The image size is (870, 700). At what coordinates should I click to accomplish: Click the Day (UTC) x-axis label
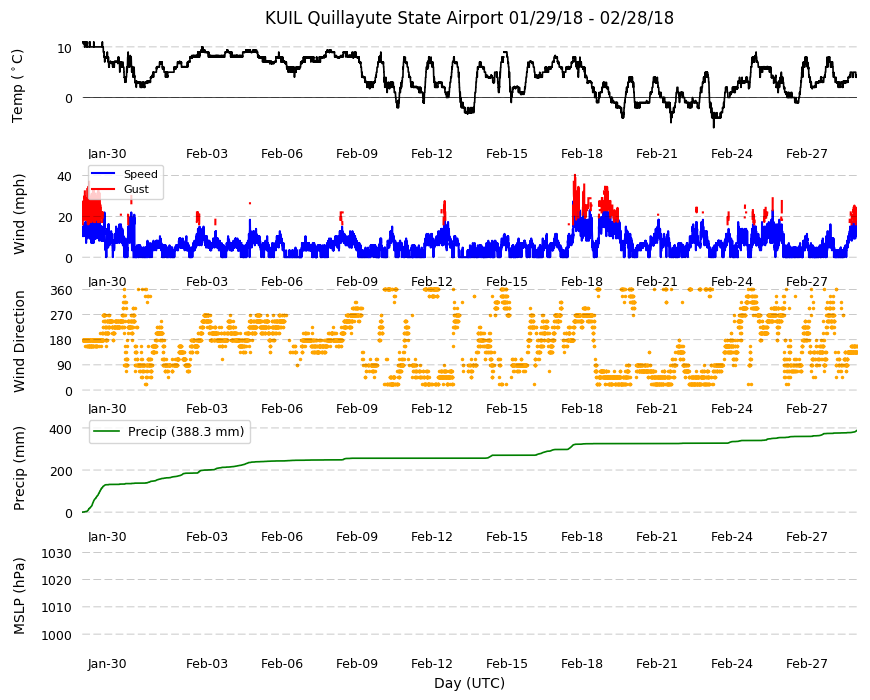tap(469, 683)
